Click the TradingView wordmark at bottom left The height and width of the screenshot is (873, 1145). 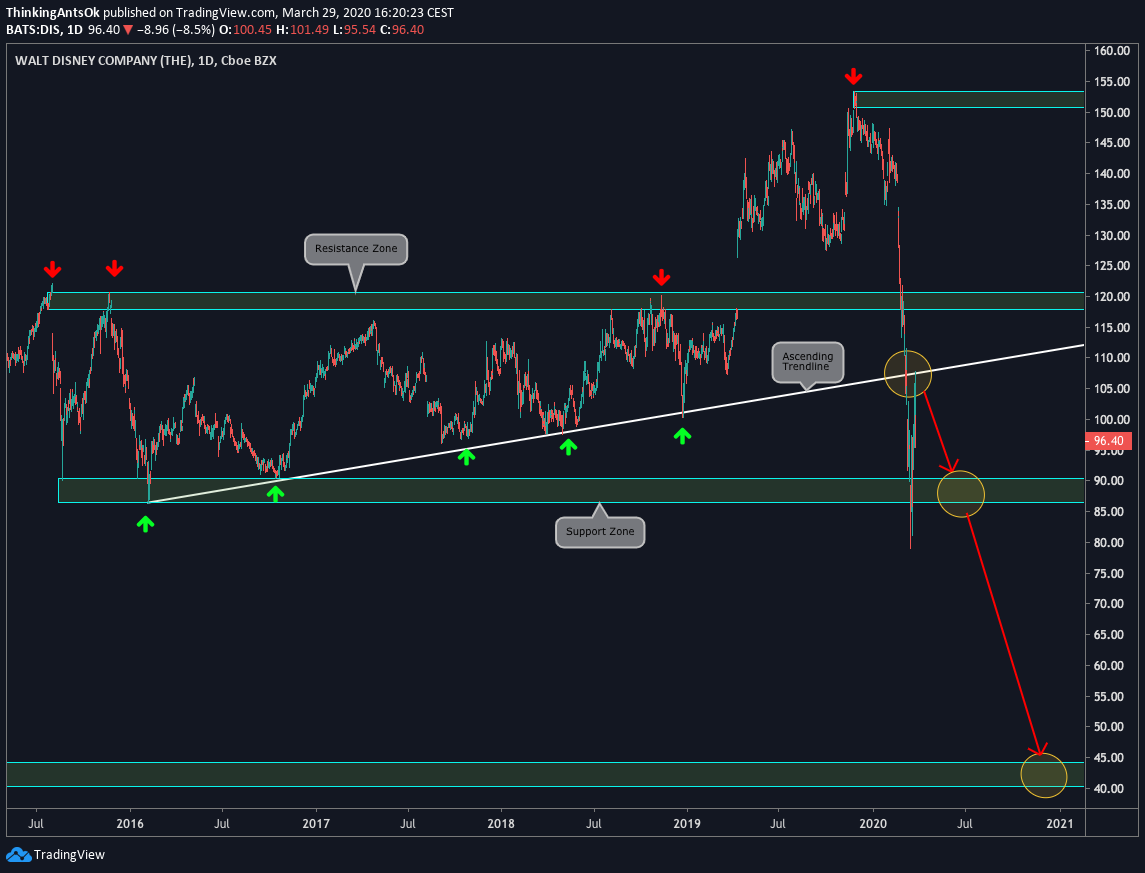point(69,855)
